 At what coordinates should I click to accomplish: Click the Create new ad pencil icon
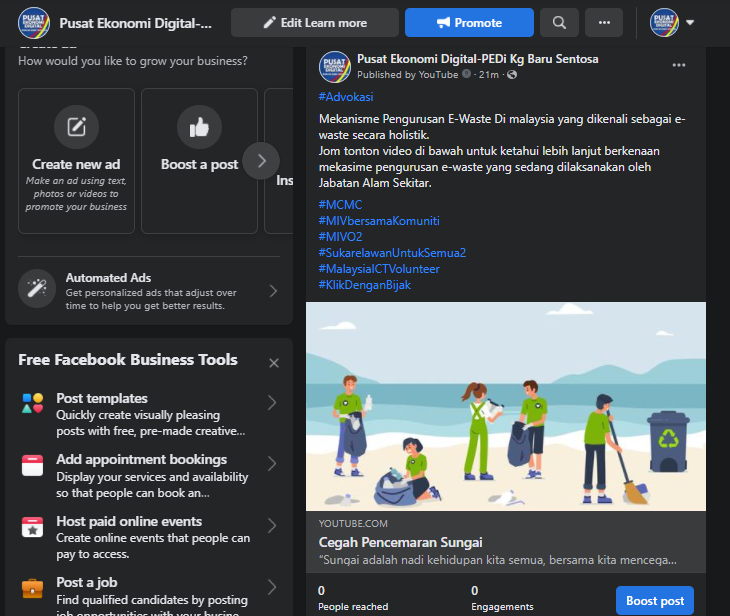[x=76, y=127]
